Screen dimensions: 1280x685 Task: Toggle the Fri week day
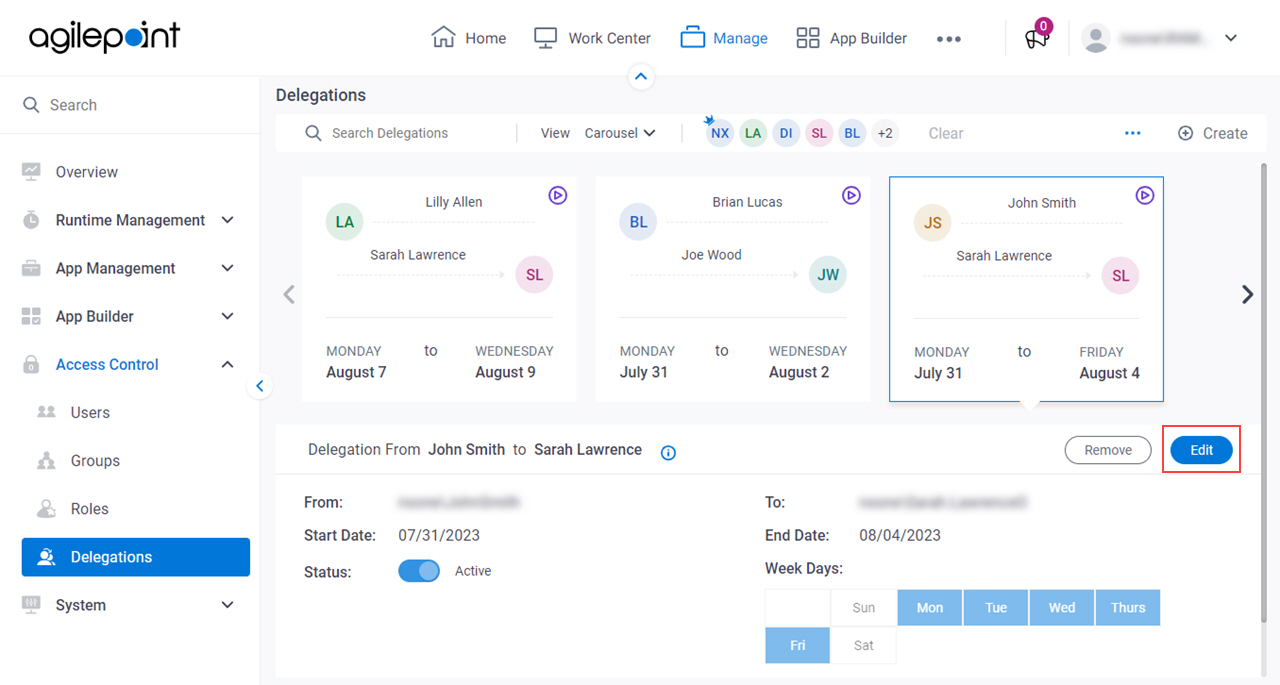click(798, 646)
